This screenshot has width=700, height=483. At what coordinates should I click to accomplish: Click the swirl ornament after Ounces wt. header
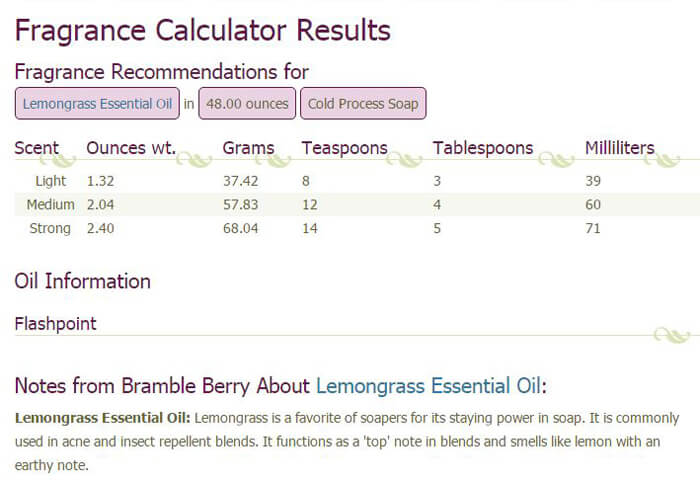[x=198, y=159]
